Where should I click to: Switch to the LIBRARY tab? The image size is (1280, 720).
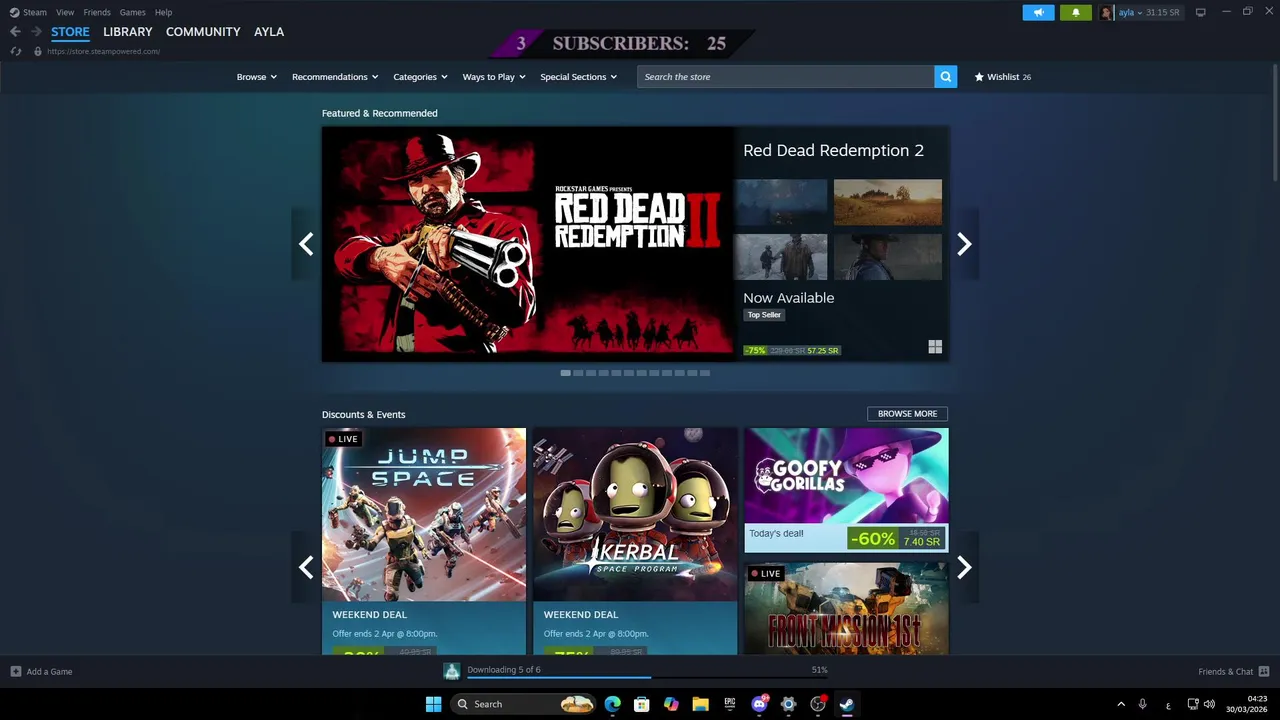(128, 32)
